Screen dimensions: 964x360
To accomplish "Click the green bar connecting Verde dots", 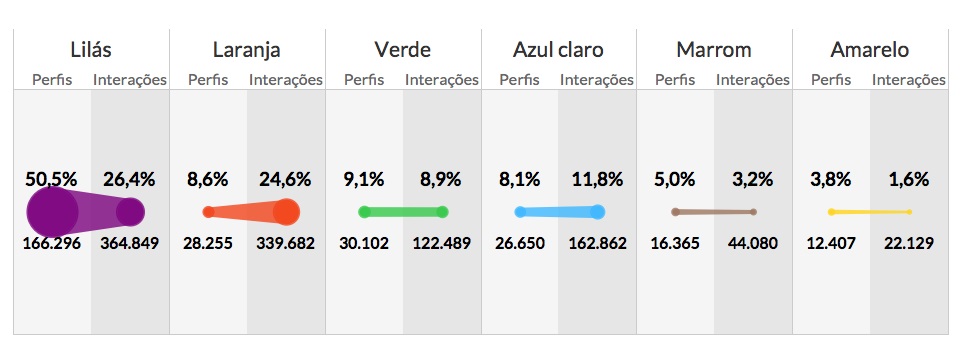I will pos(403,212).
